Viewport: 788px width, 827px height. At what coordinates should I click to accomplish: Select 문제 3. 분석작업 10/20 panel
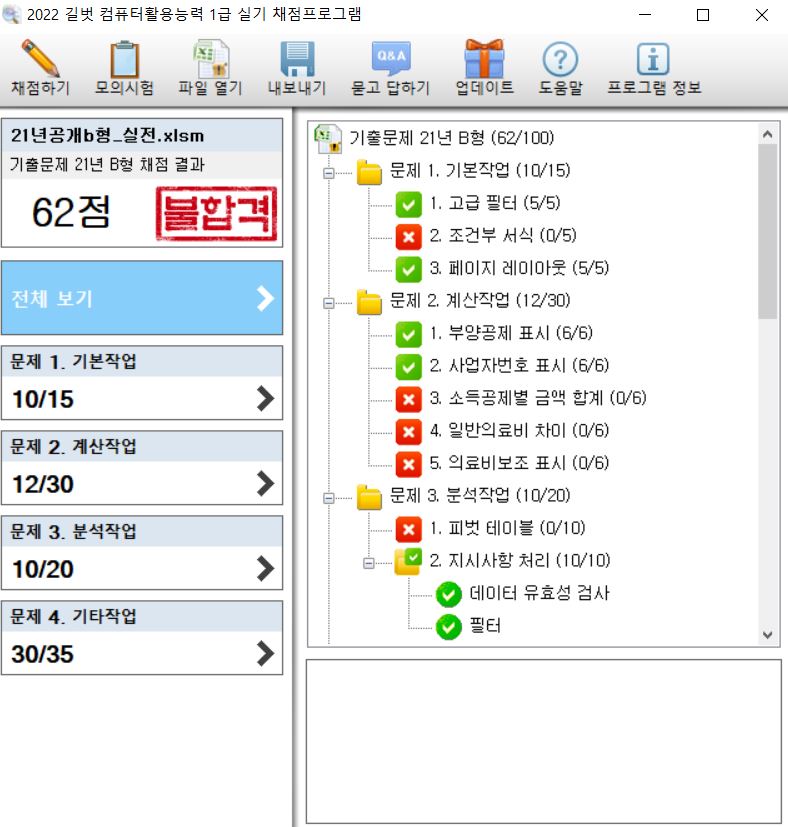pos(142,555)
